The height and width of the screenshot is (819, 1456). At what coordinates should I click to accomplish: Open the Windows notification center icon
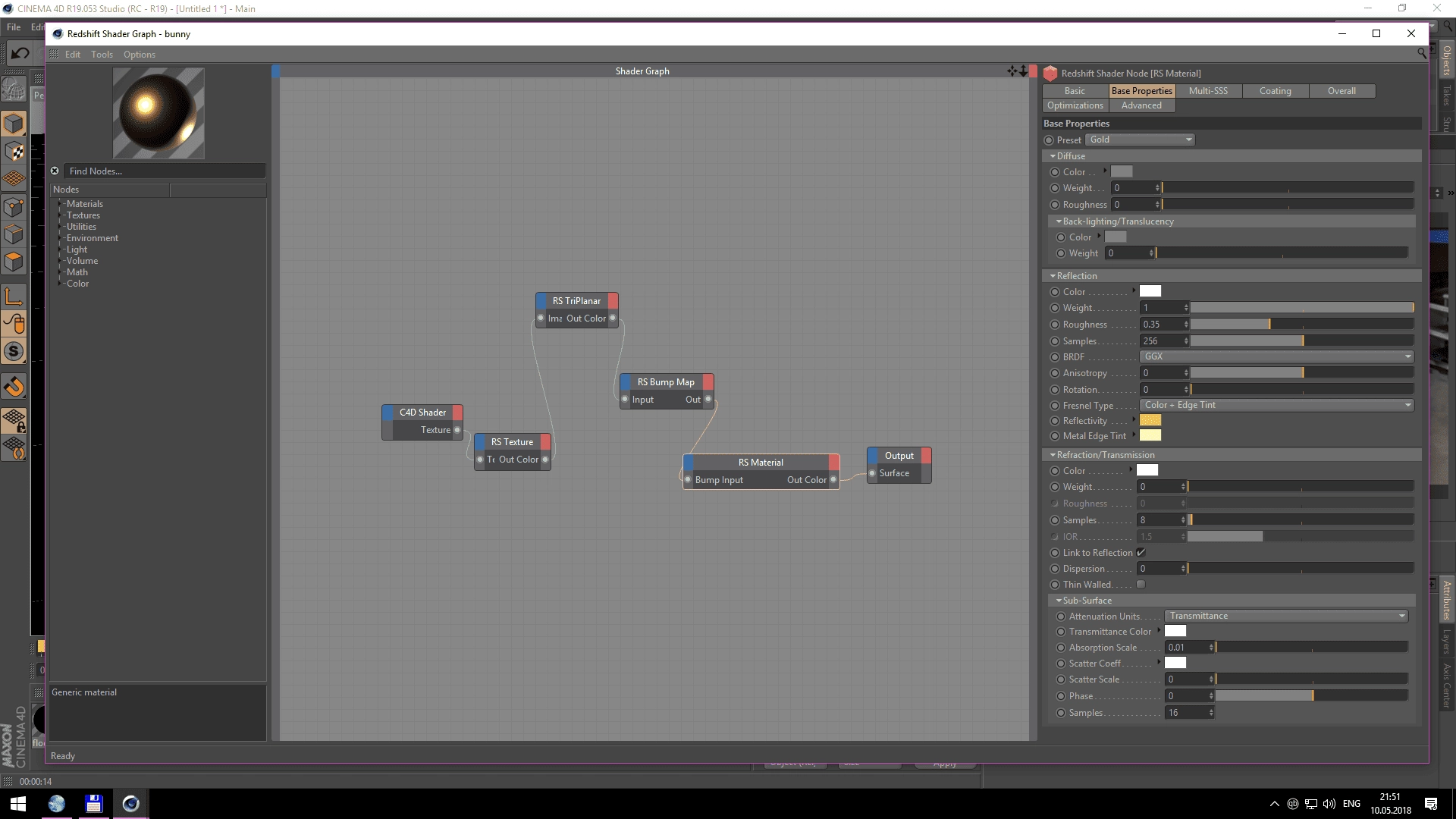click(x=1431, y=804)
